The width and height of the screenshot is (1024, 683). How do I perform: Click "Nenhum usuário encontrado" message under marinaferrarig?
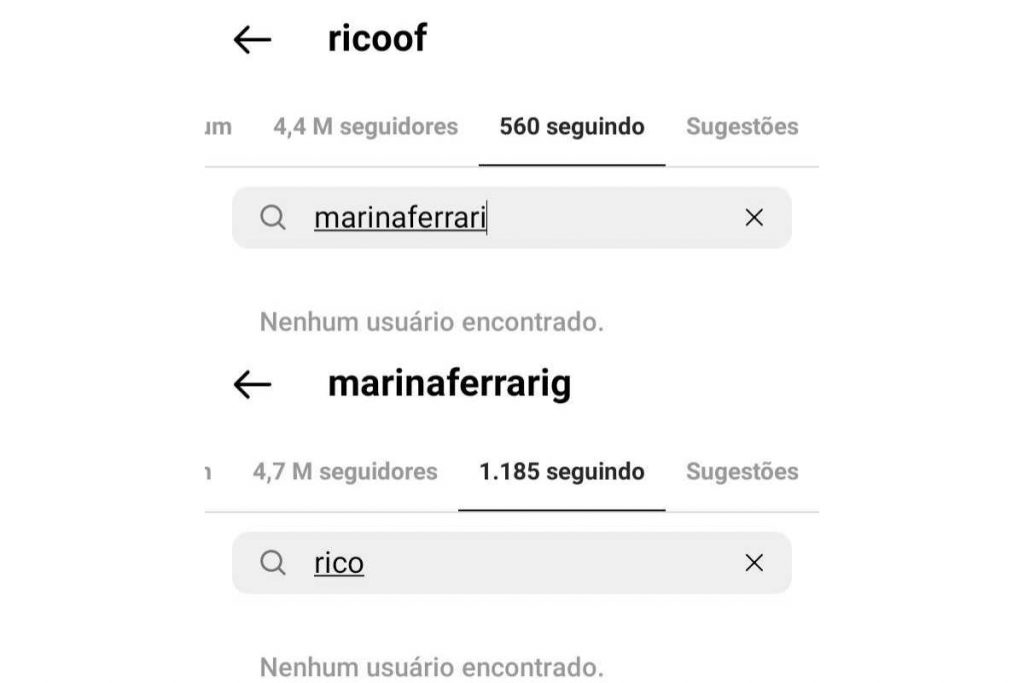(431, 666)
